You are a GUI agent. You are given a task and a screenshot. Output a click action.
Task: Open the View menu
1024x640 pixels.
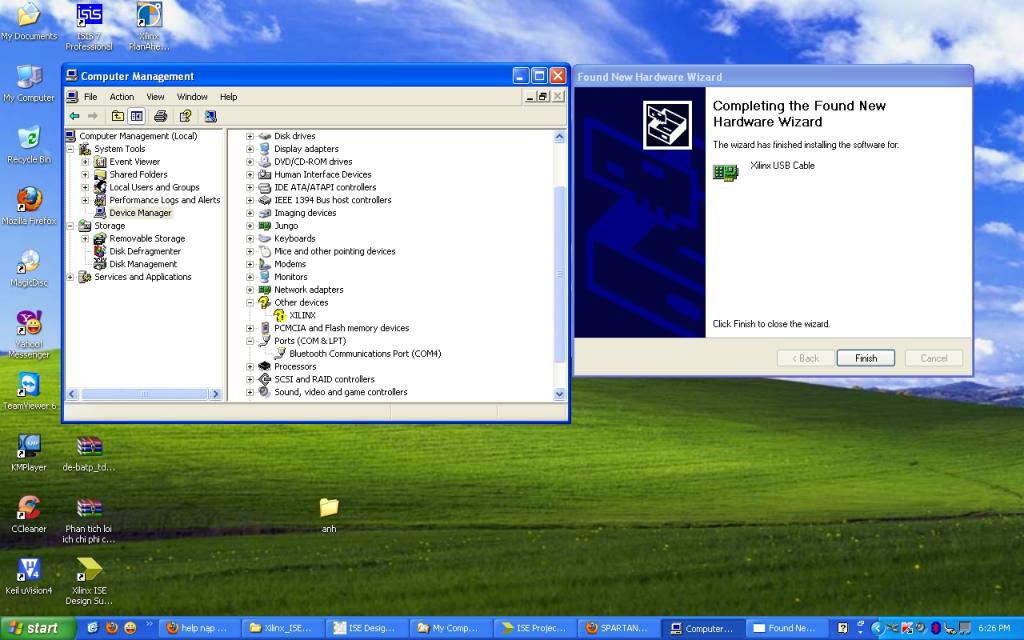(155, 97)
